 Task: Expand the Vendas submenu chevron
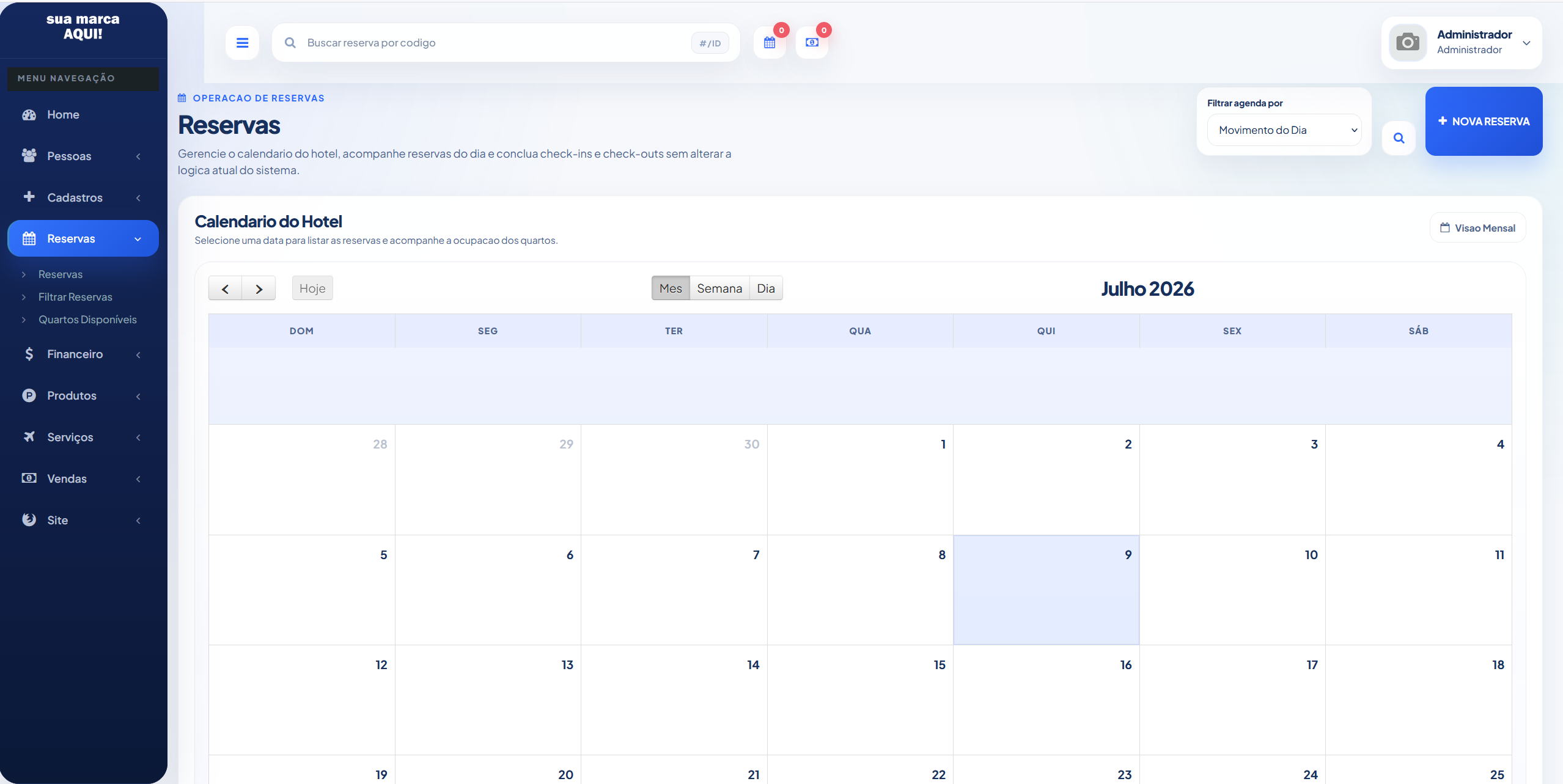pyautogui.click(x=139, y=479)
